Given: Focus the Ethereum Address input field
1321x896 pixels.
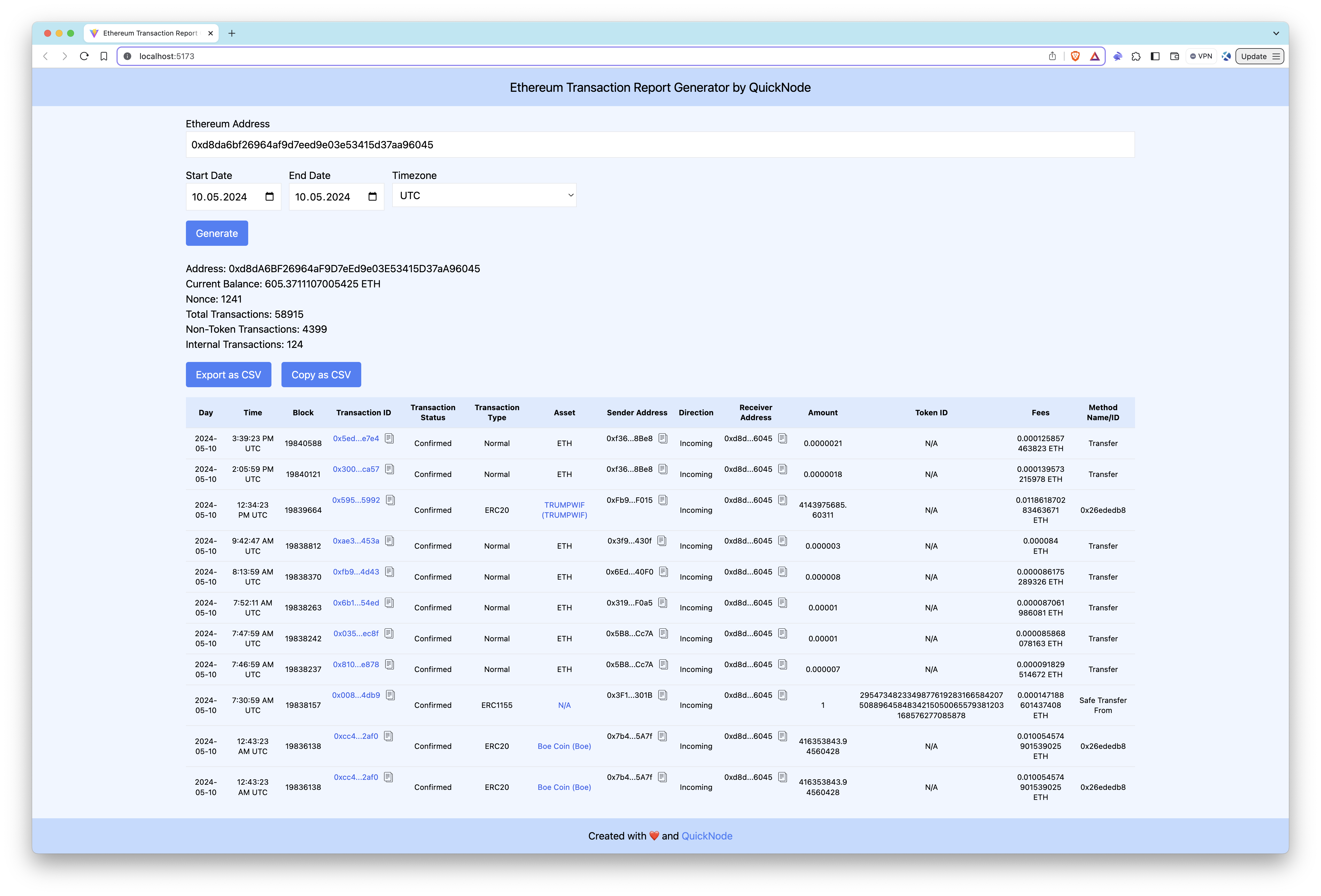Looking at the screenshot, I should [660, 145].
